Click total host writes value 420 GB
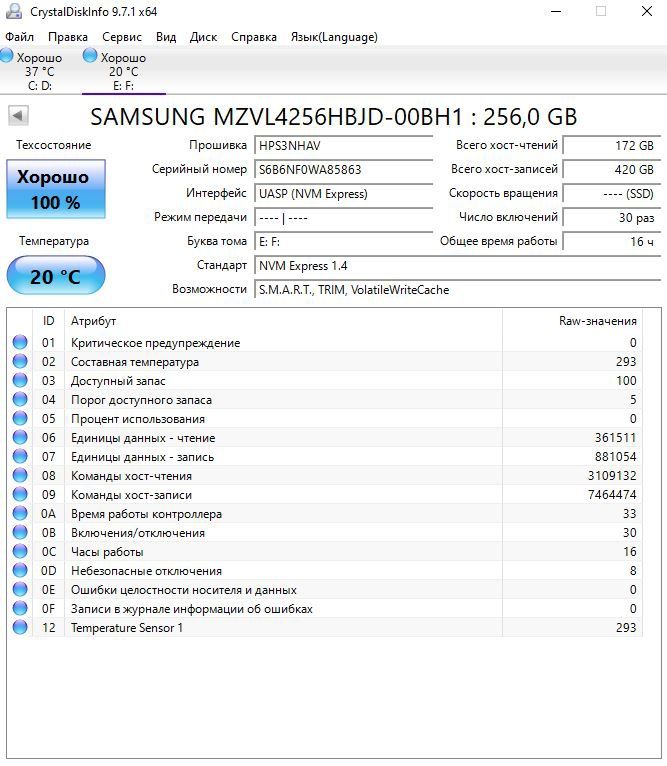 click(x=611, y=170)
